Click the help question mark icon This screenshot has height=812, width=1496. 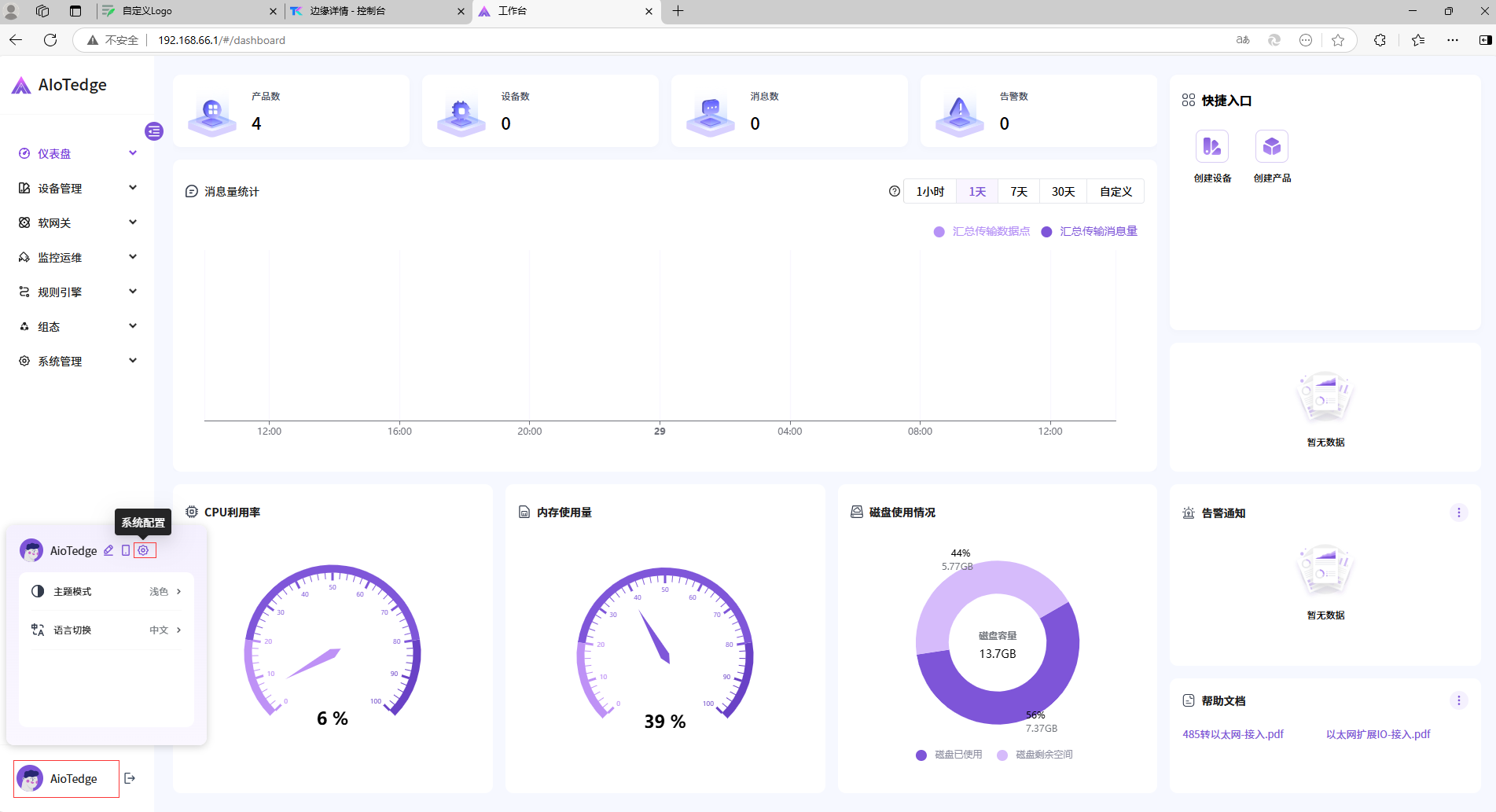[x=894, y=191]
